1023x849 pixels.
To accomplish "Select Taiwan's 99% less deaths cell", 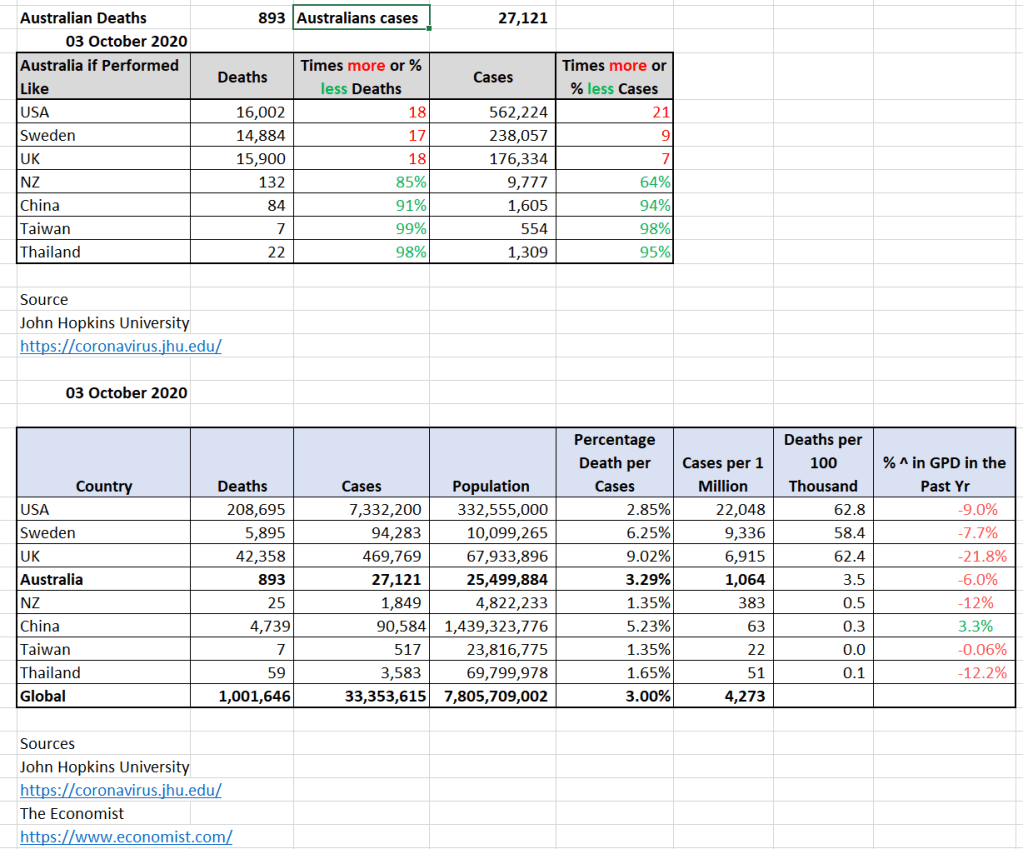I will point(362,229).
